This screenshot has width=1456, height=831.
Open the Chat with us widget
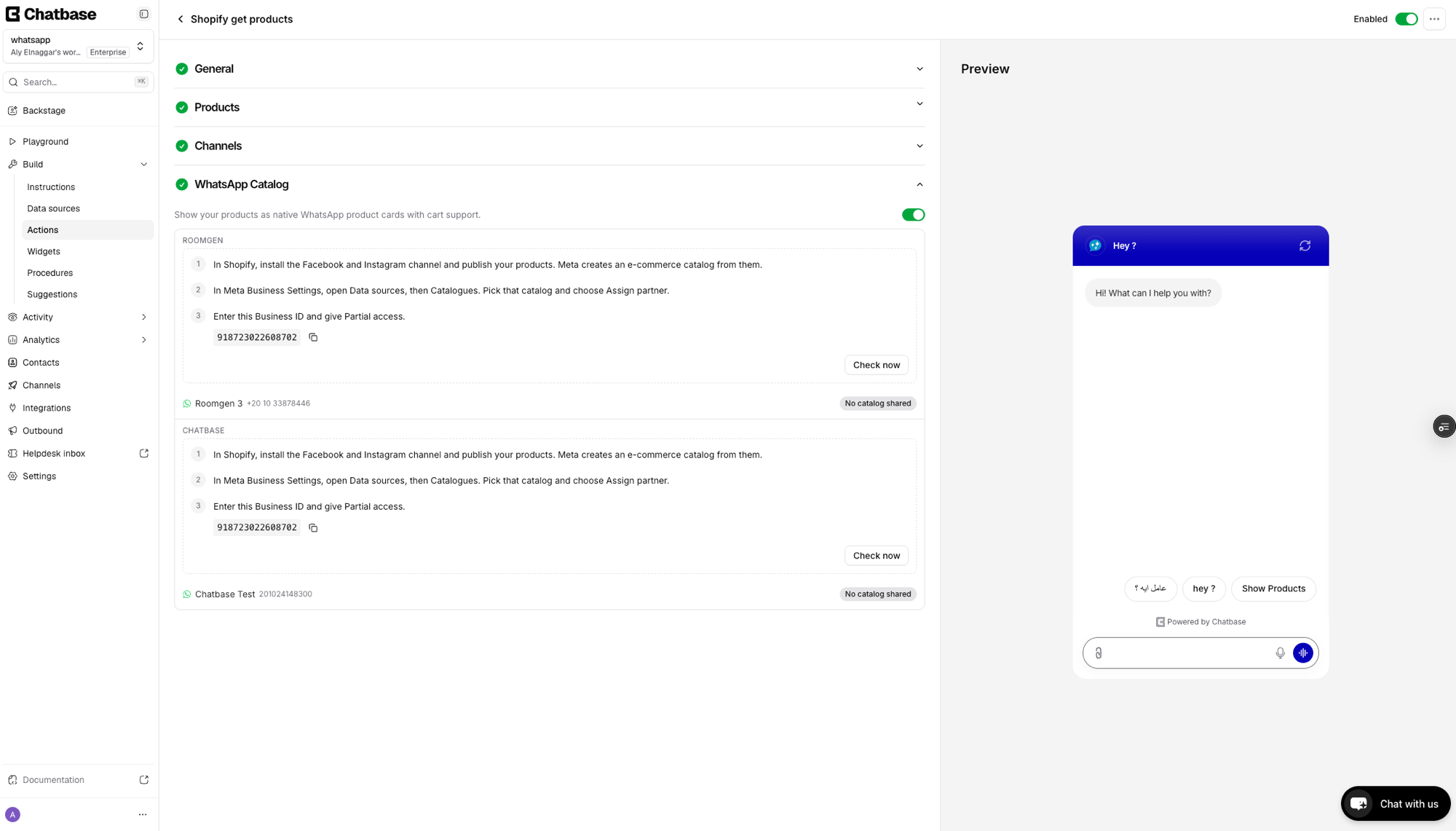[1395, 803]
